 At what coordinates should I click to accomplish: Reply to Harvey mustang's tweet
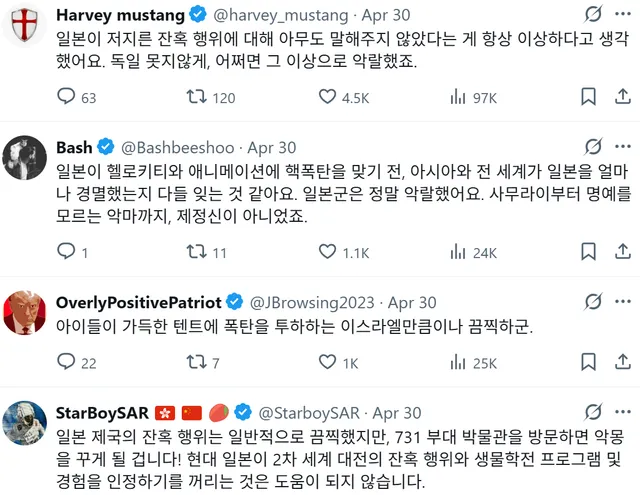click(x=66, y=97)
